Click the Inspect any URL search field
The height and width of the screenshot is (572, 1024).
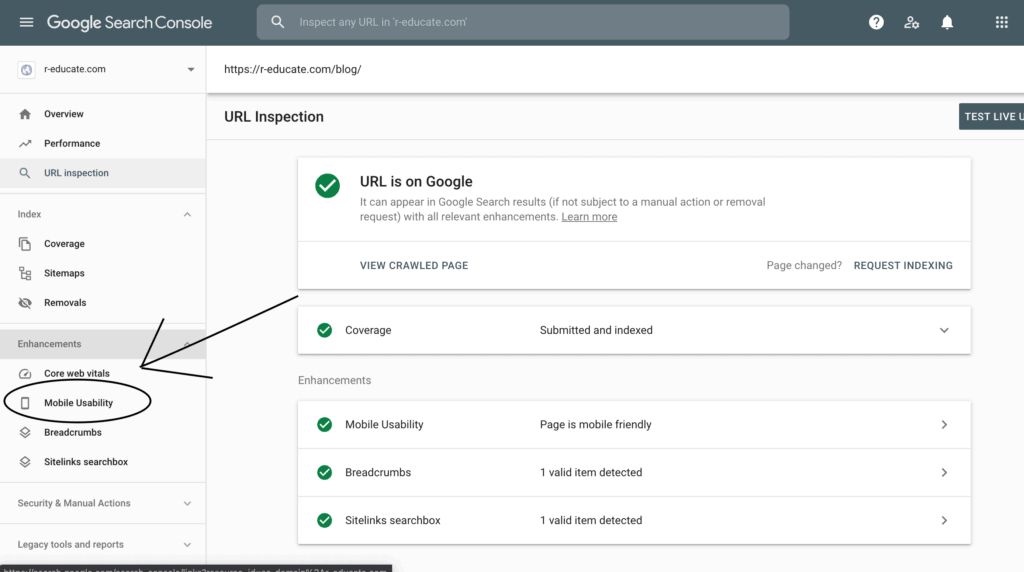pos(522,22)
